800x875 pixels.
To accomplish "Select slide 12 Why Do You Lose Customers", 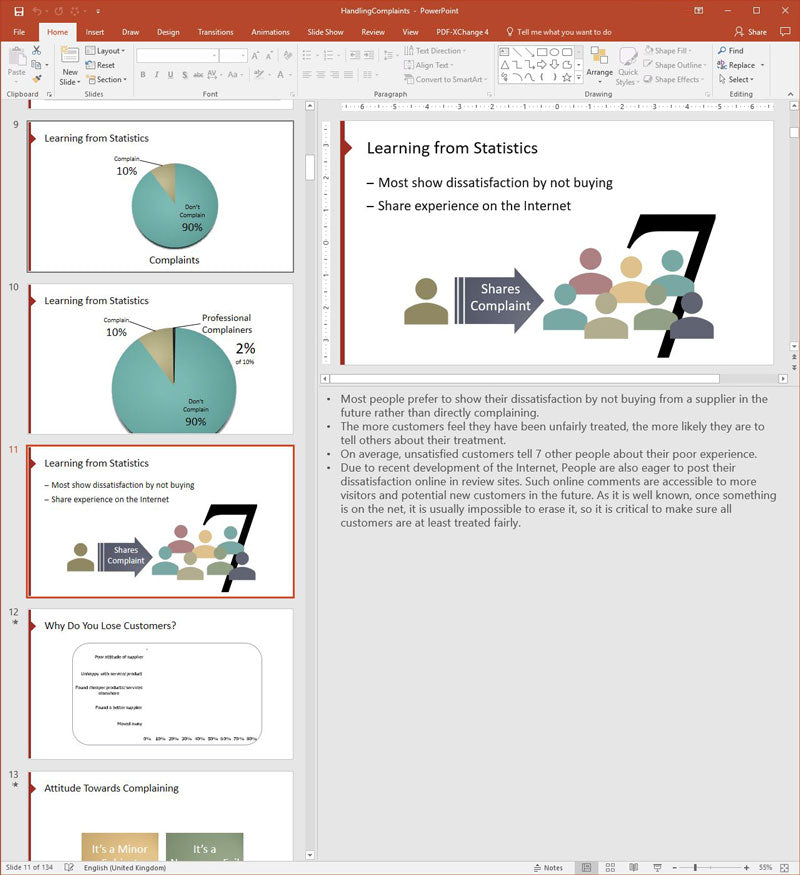I will 161,684.
